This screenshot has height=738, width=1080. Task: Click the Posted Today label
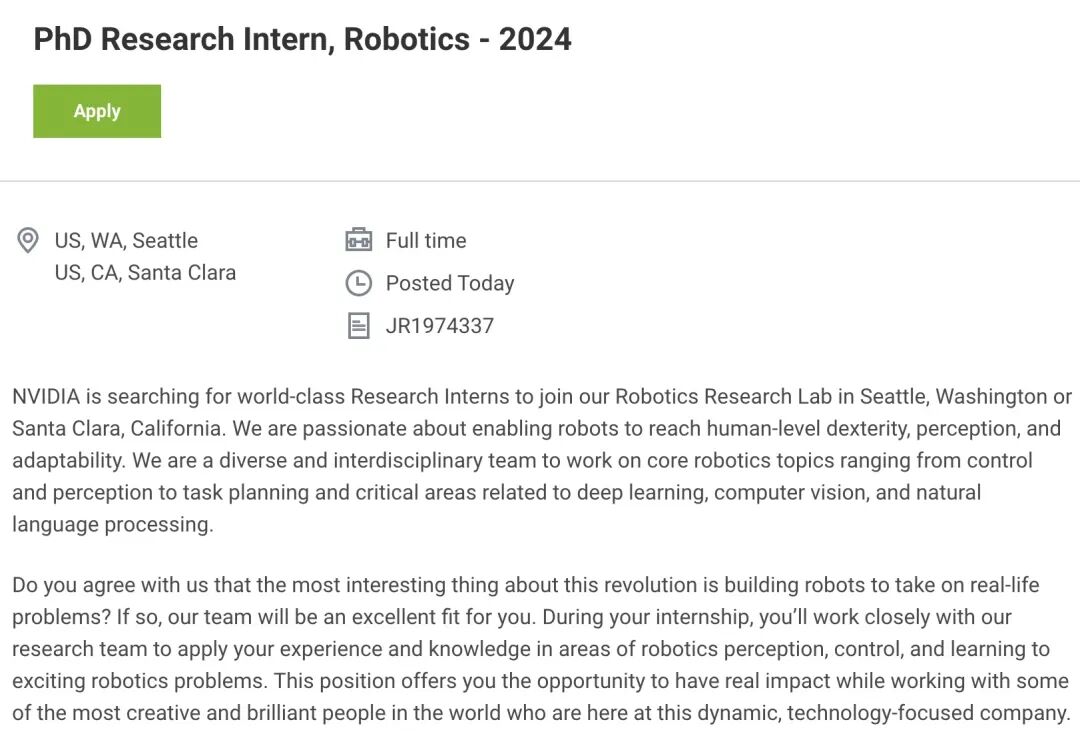(450, 283)
